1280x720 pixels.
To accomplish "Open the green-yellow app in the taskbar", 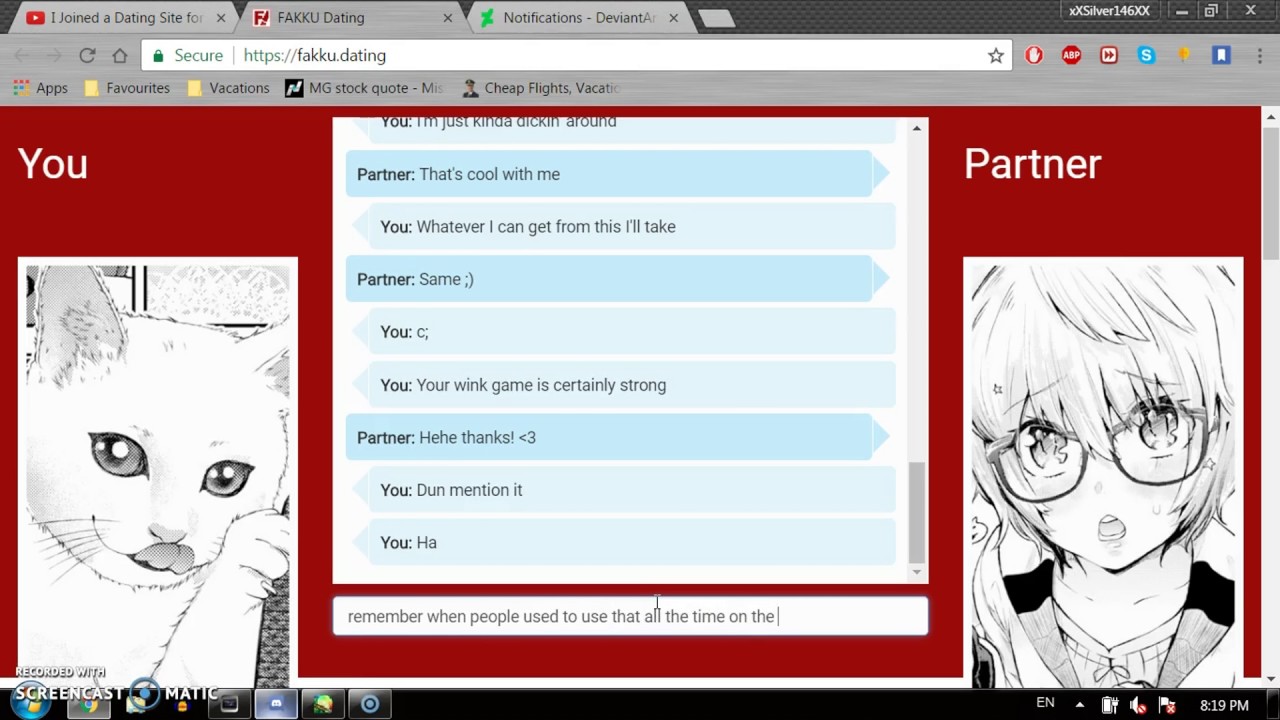I will tap(323, 704).
